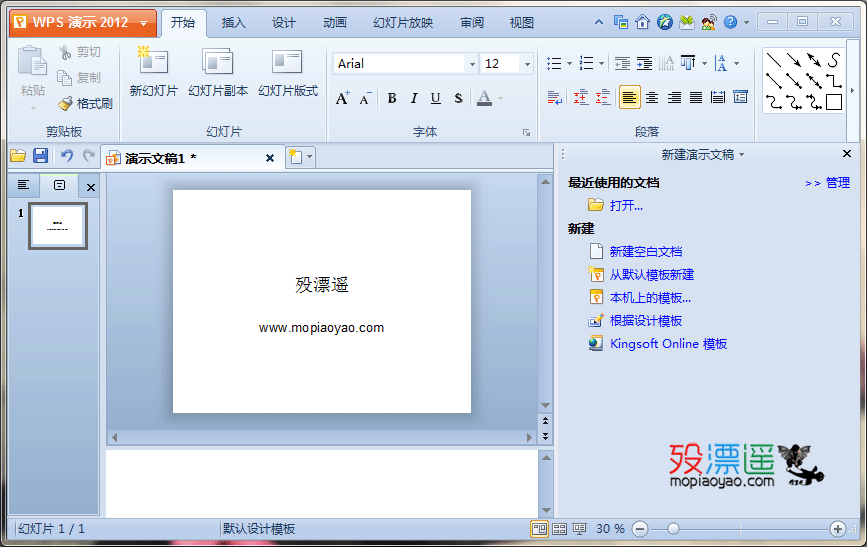Expand the bullets style dropdown arrow
867x547 pixels.
[569, 64]
